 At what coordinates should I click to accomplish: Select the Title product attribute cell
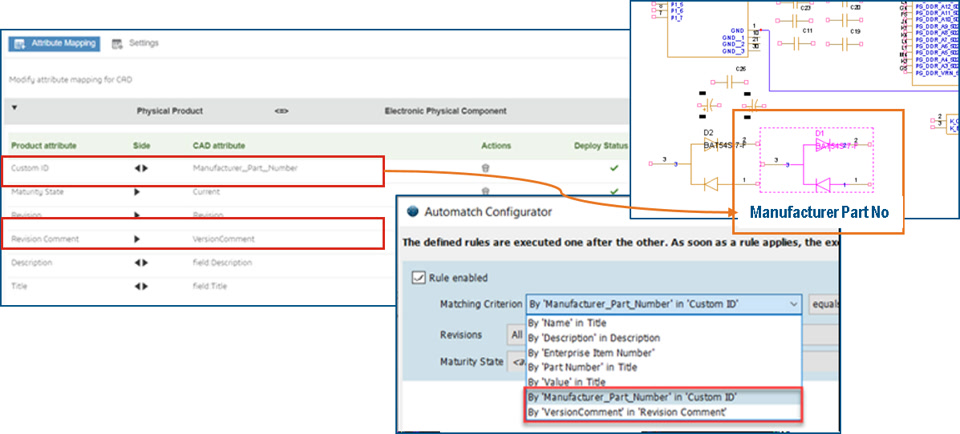[x=19, y=286]
